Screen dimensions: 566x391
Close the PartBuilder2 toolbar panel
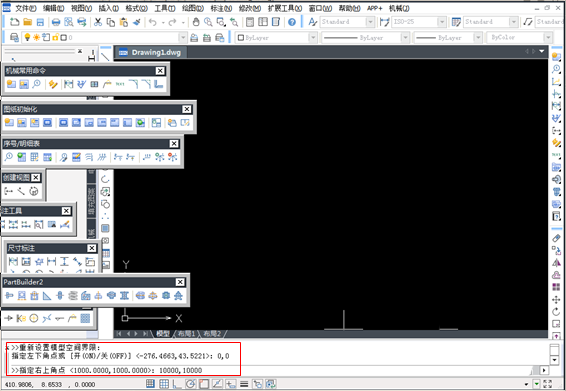pos(180,282)
